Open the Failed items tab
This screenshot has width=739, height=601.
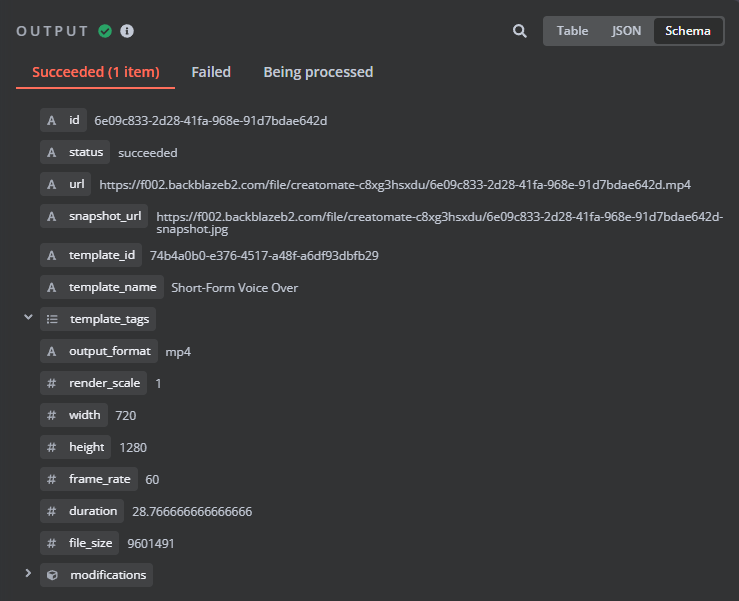coord(211,72)
